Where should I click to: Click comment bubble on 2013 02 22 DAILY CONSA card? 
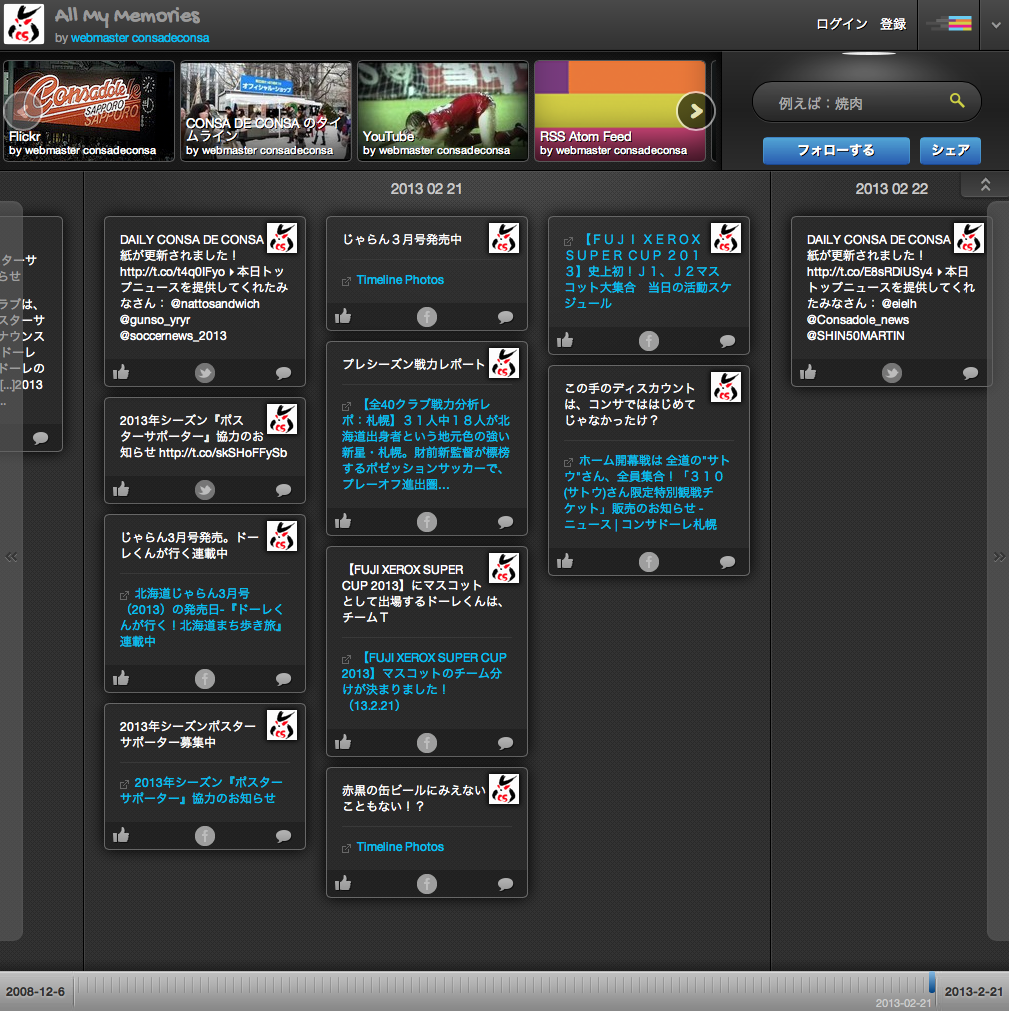(970, 373)
